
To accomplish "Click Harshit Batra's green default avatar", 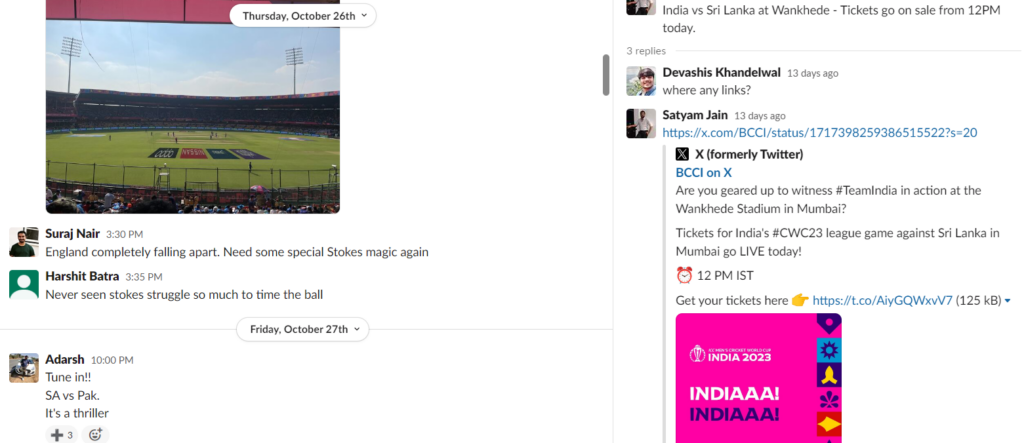I will tap(24, 284).
